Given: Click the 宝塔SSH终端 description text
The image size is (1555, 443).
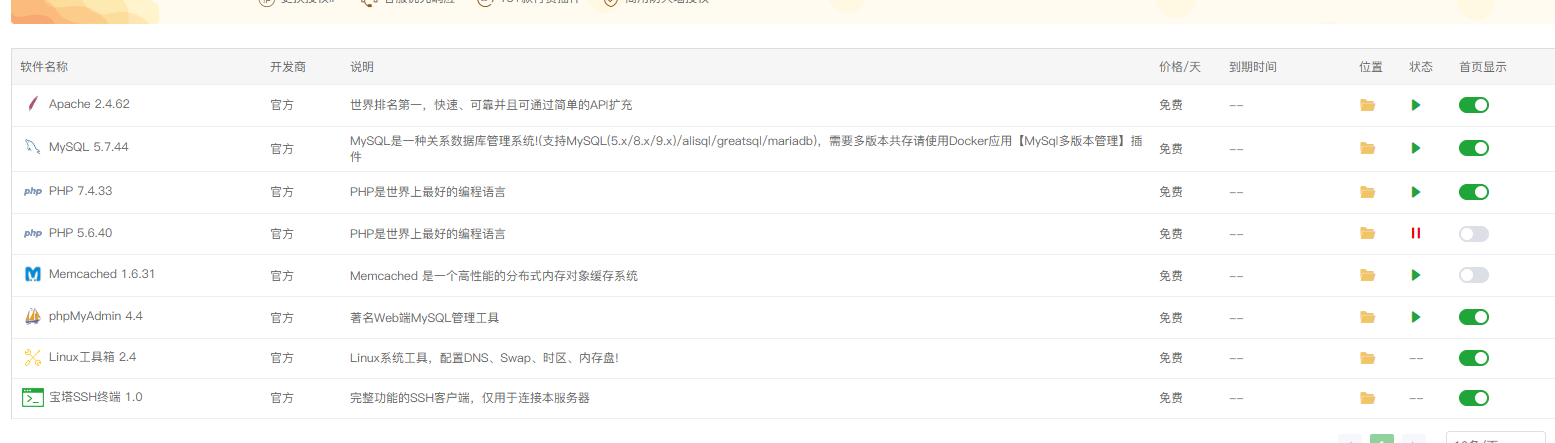Looking at the screenshot, I should click(x=469, y=398).
